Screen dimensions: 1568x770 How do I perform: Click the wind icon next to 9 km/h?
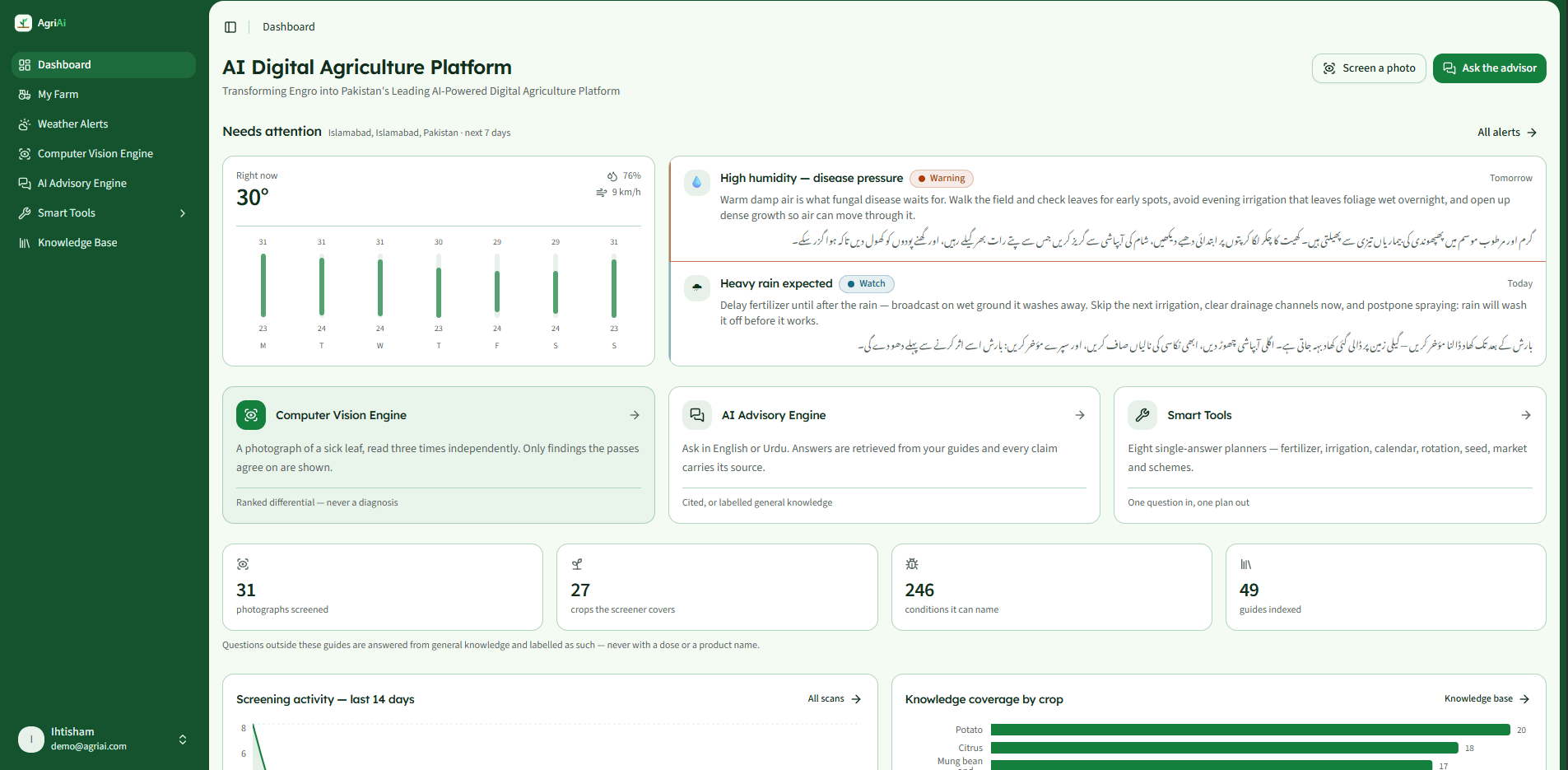602,193
